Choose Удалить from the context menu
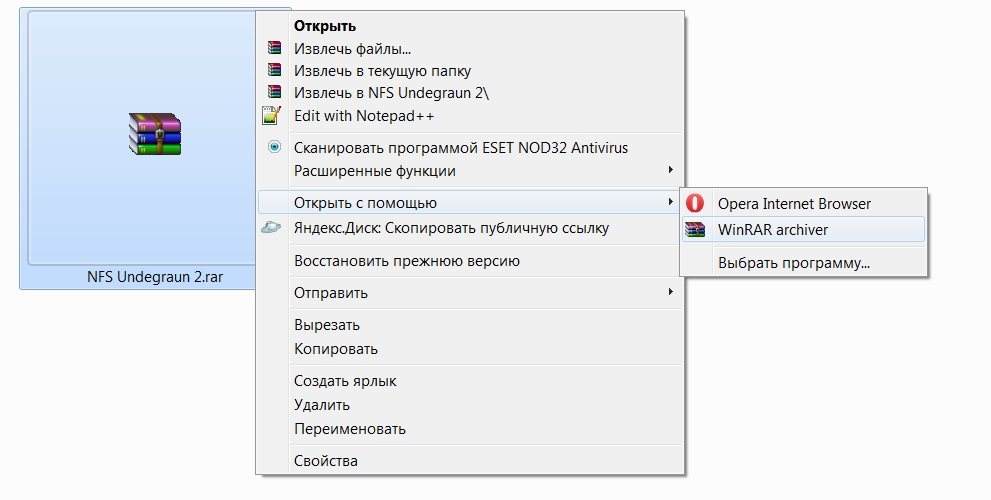Viewport: 991px width, 500px height. [471, 405]
